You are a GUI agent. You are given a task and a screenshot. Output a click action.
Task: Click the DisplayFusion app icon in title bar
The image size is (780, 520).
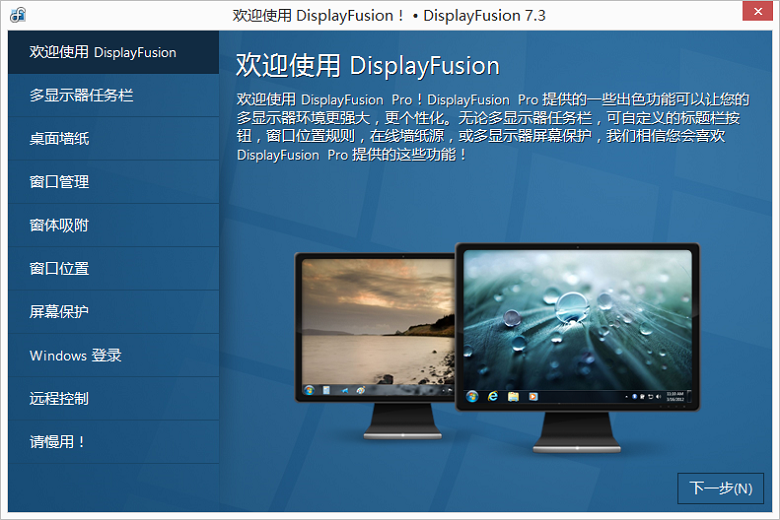tap(18, 15)
